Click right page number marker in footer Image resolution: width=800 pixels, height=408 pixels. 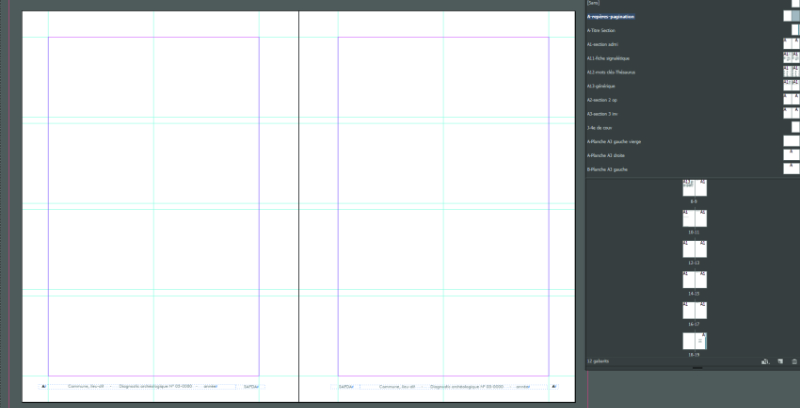554,387
